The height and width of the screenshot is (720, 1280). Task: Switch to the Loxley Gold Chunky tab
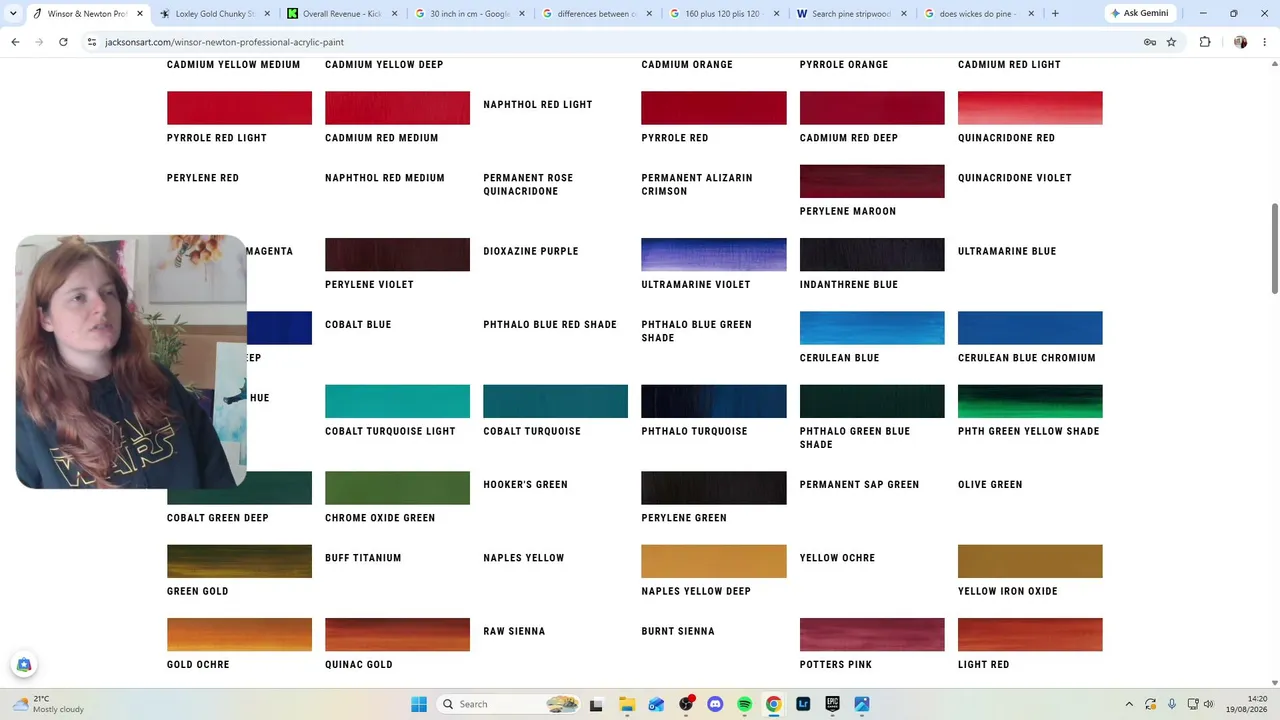215,14
